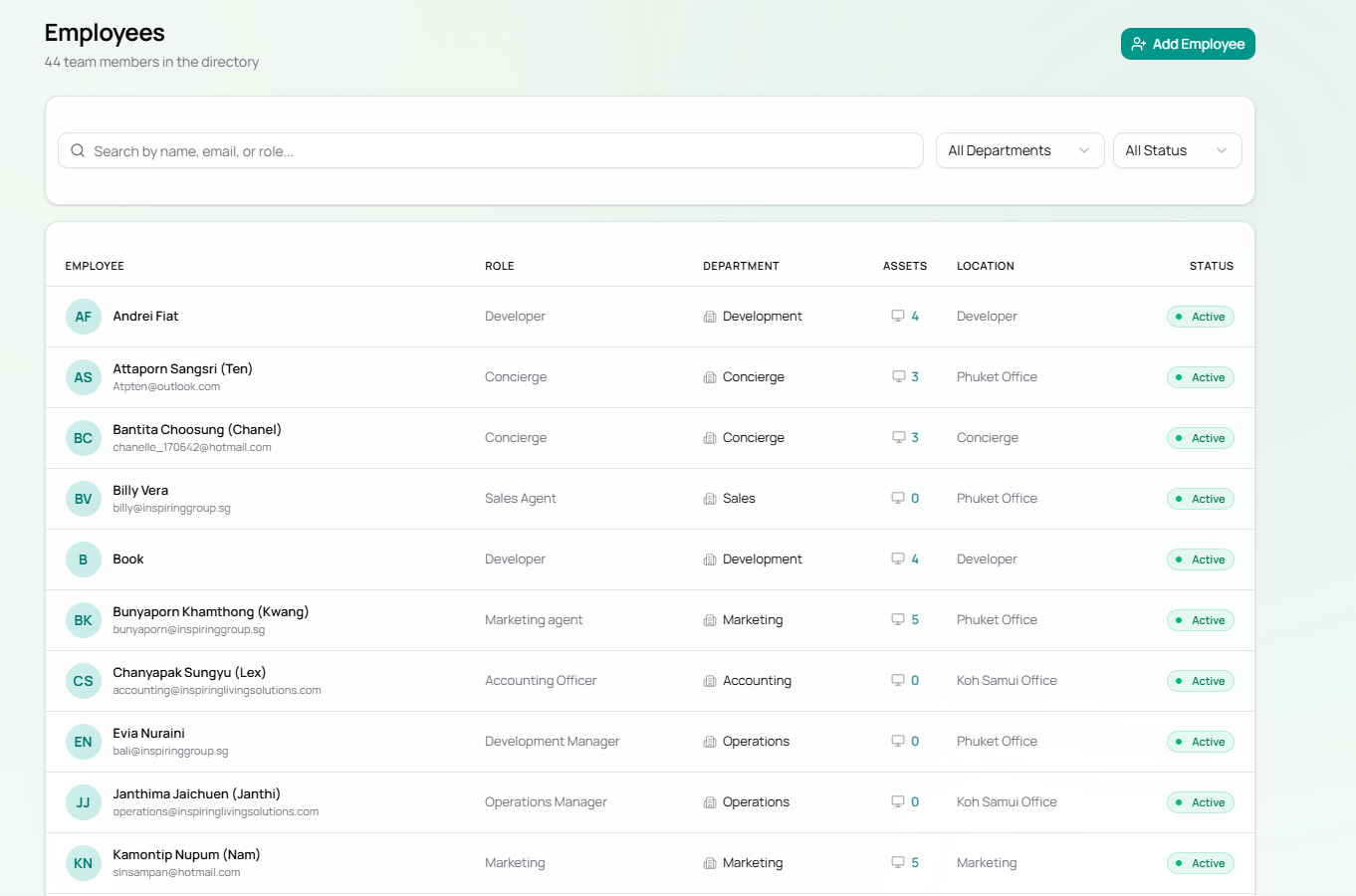Click the EN avatar for Evia Nuraini
The image size is (1356, 896).
point(84,742)
